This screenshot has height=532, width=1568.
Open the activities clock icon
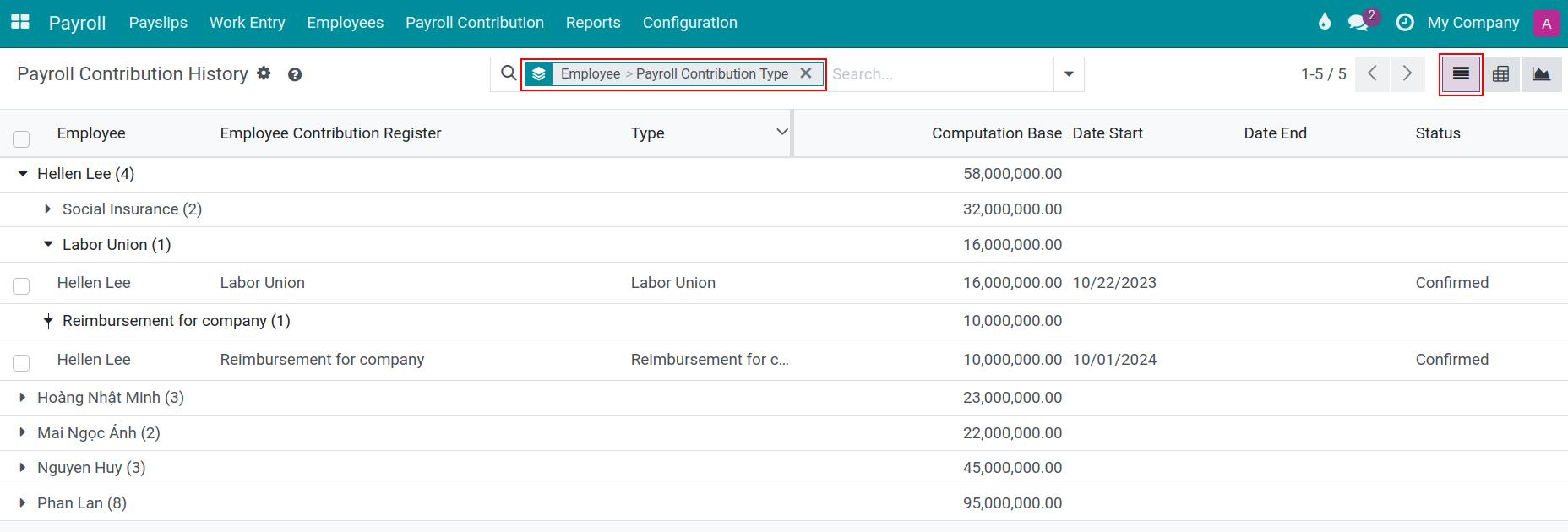1405,23
